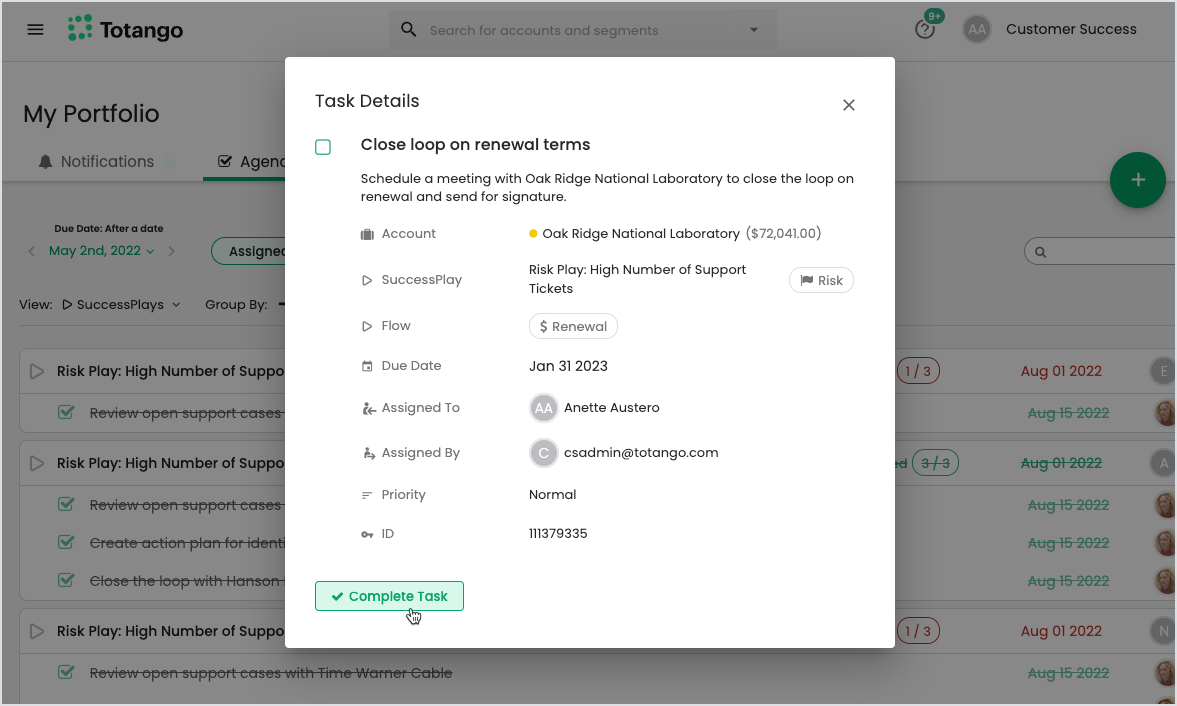Open the View SuccessPlays dropdown
The image size is (1177, 706).
coord(120,304)
